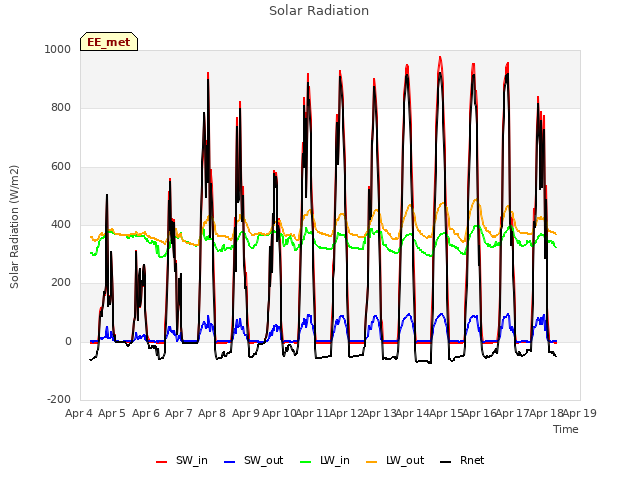
Task: Select the Rnet legend label
Action: click(472, 460)
